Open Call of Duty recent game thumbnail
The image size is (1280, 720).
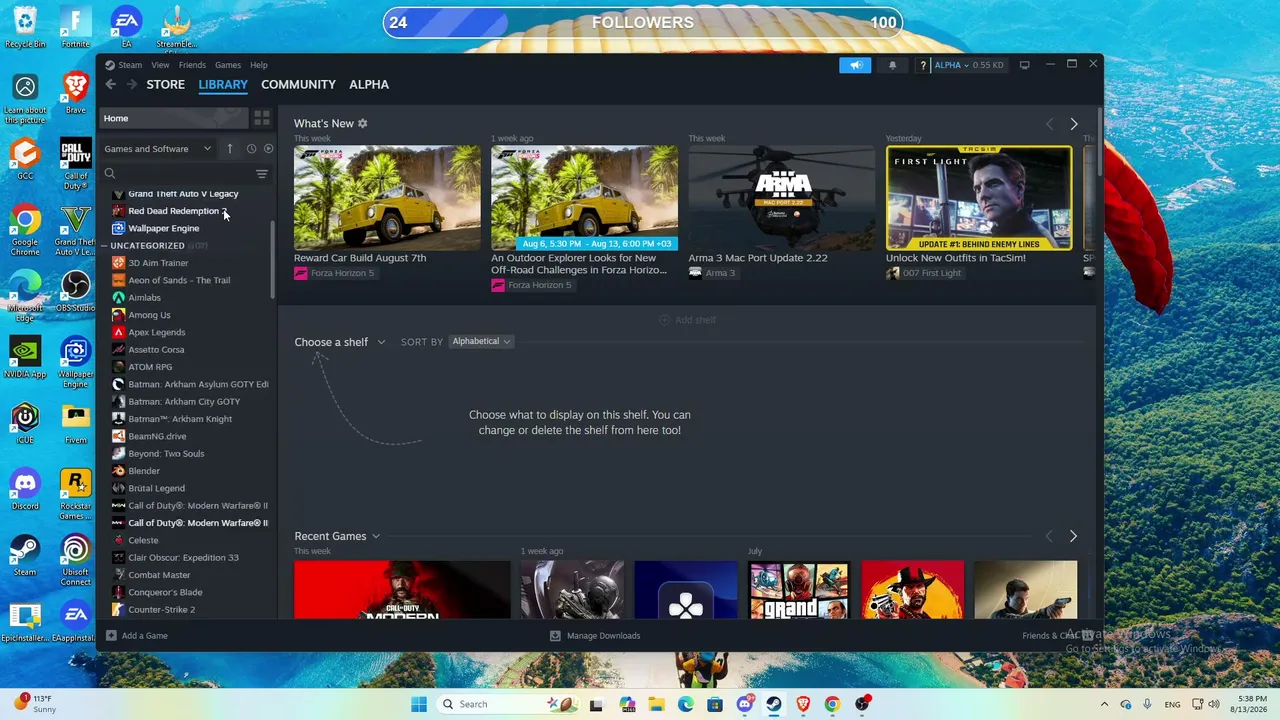(402, 590)
